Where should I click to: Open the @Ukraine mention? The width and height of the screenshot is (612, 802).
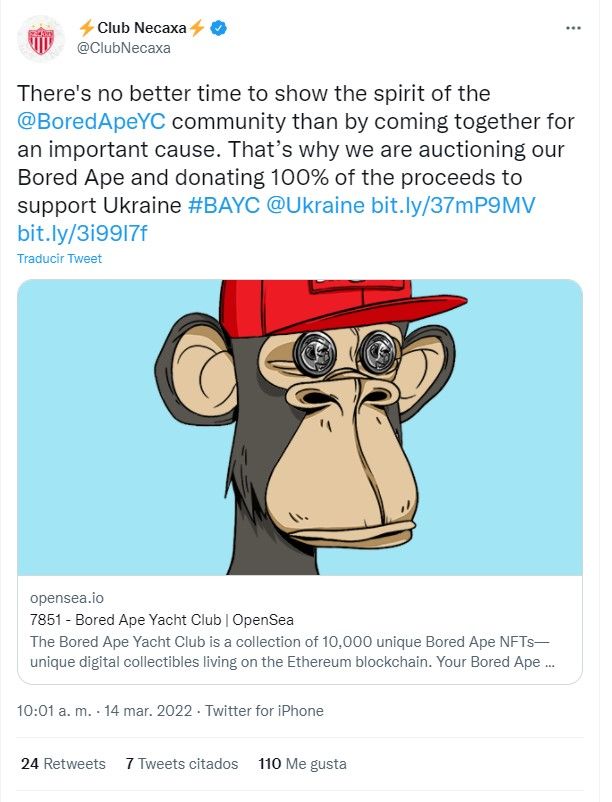click(315, 206)
